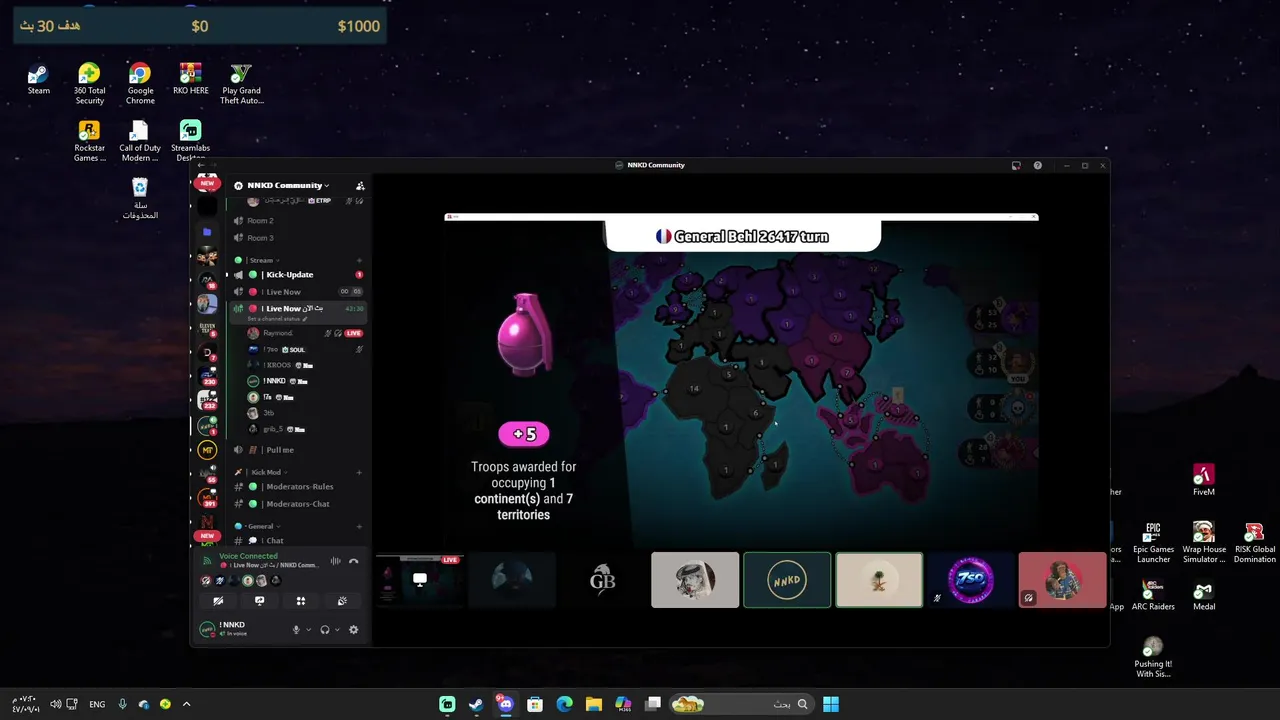Click the invite people icon by server name

tap(360, 186)
